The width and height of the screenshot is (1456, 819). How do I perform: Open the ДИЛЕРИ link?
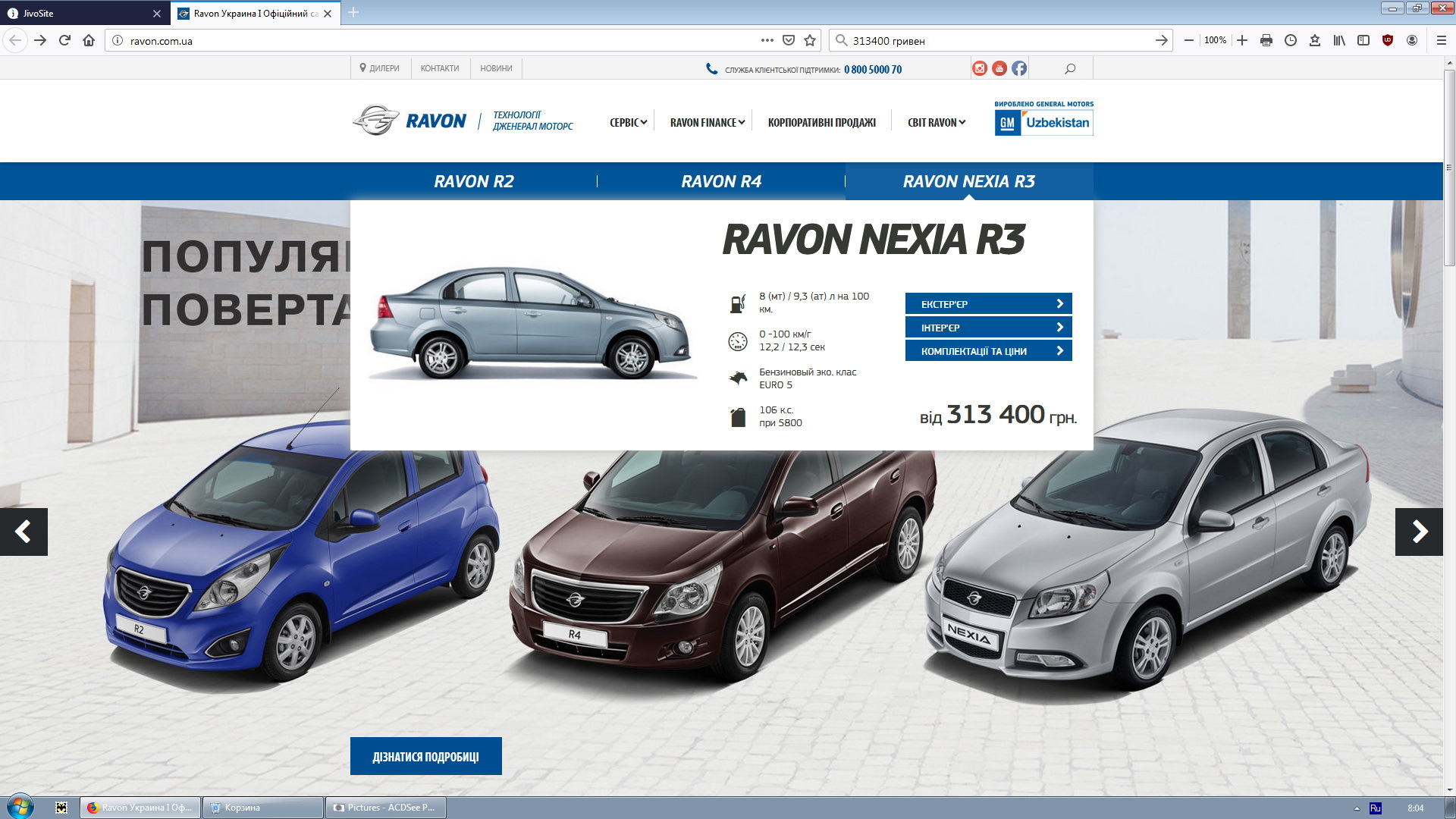click(x=379, y=68)
